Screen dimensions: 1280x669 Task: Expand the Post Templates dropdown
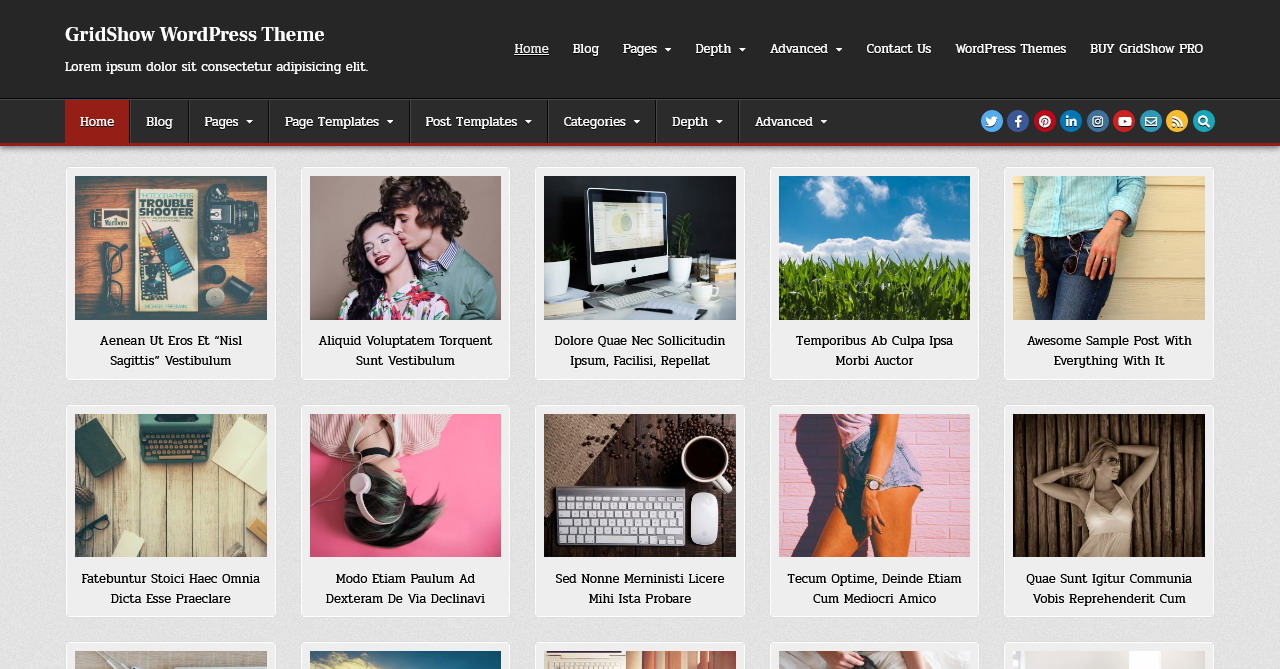pyautogui.click(x=479, y=122)
